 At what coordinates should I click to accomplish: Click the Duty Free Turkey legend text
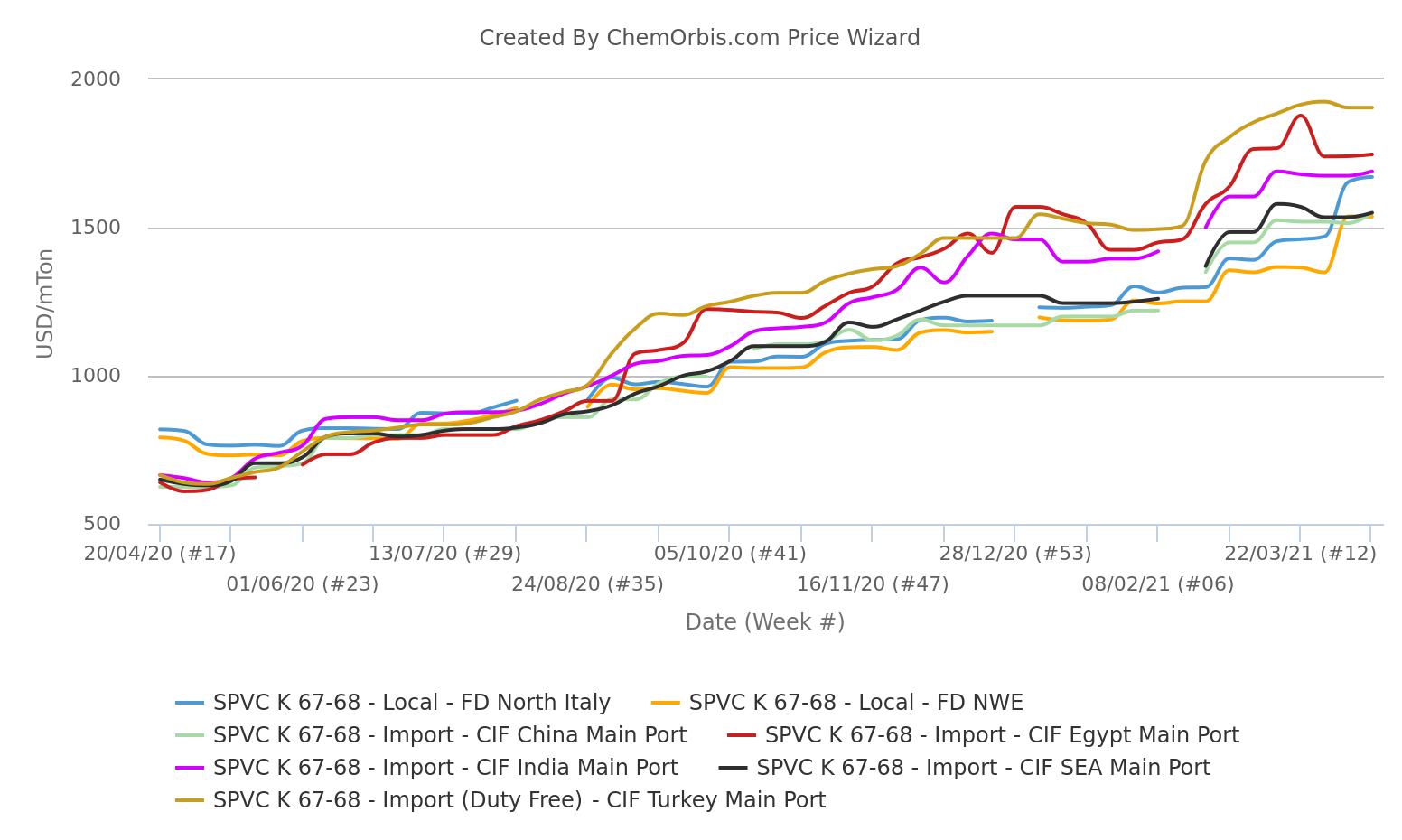pyautogui.click(x=519, y=800)
